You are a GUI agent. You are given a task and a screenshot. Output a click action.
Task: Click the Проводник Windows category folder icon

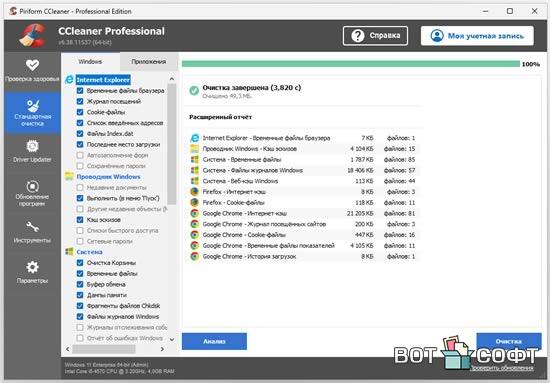coord(69,176)
